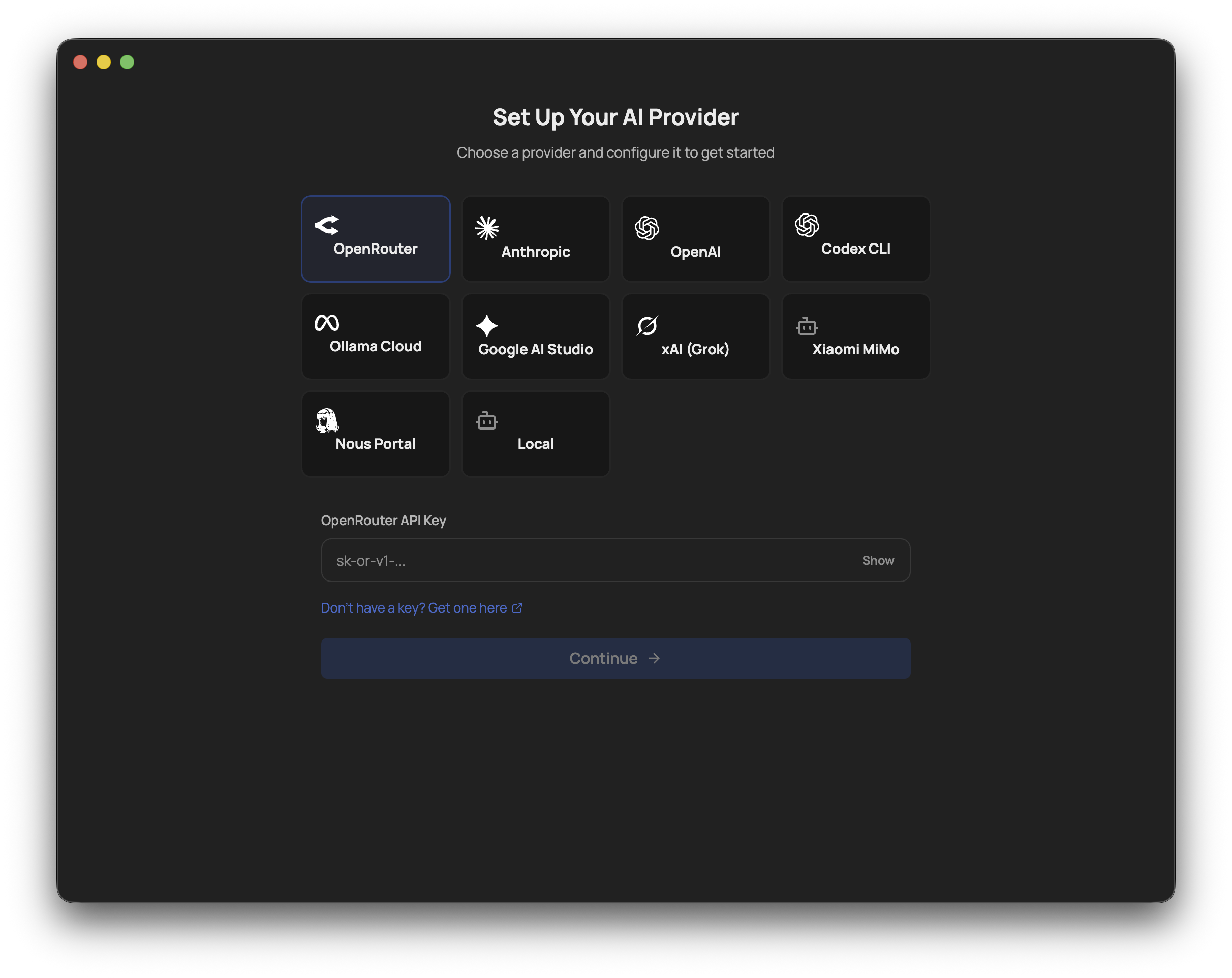Close the window with red button

click(81, 62)
